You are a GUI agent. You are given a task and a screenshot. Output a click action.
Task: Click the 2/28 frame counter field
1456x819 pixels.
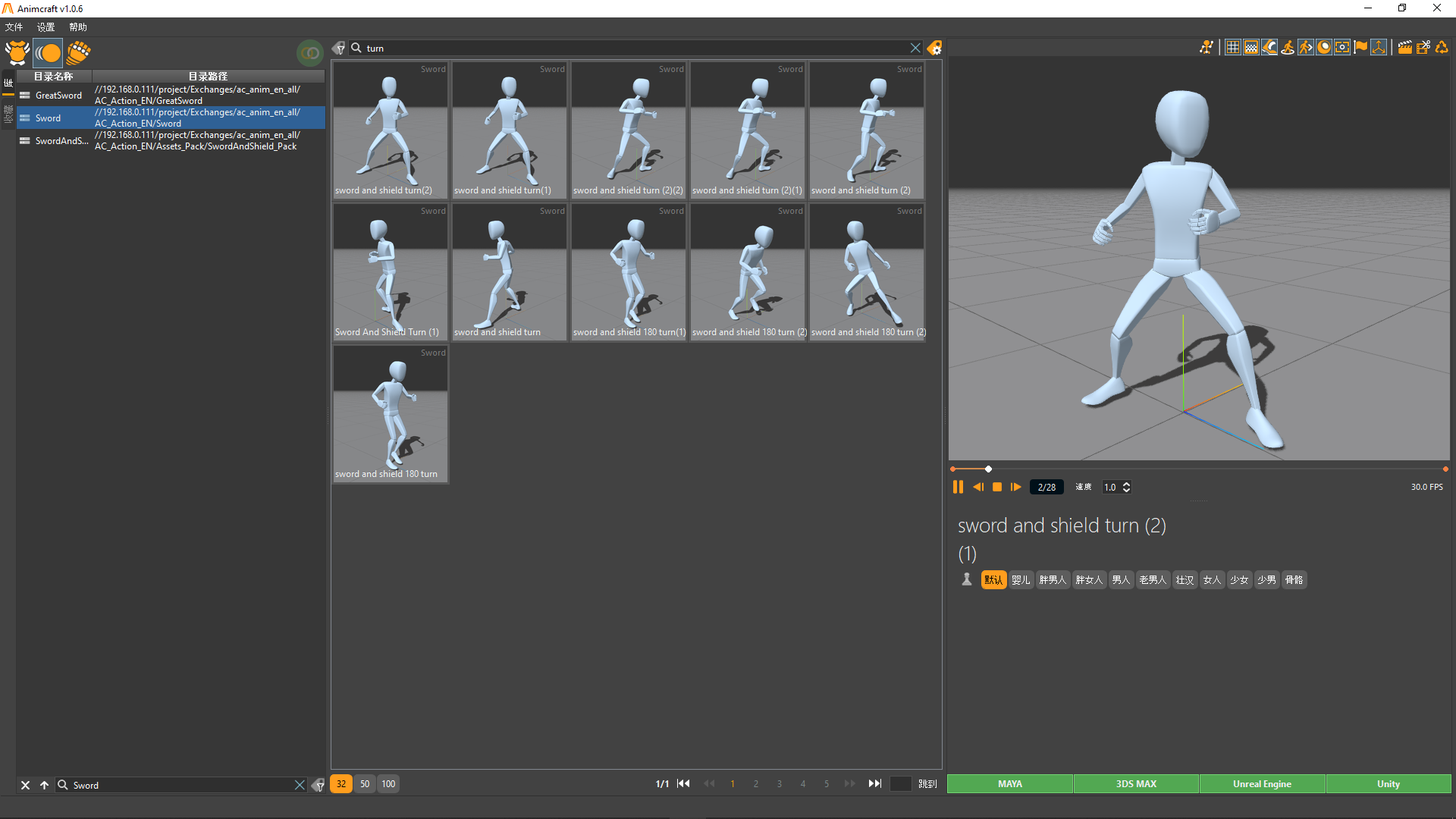(x=1046, y=487)
